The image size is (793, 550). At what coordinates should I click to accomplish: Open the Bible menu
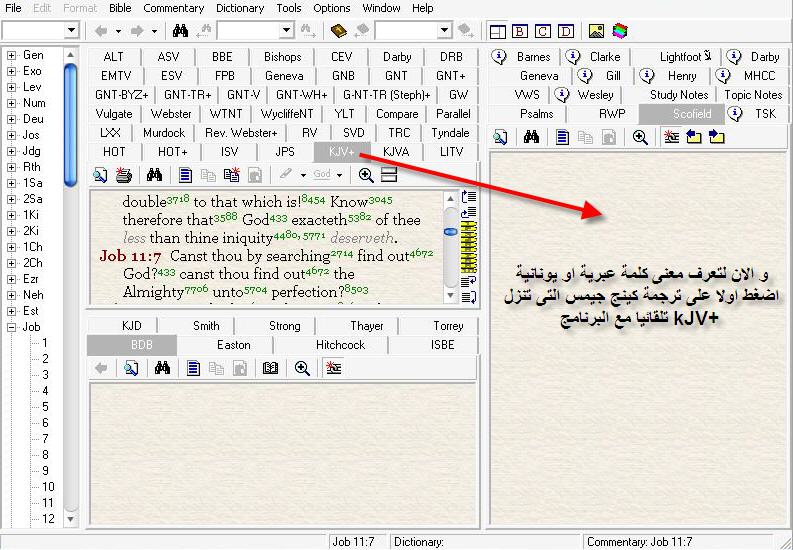pos(120,8)
